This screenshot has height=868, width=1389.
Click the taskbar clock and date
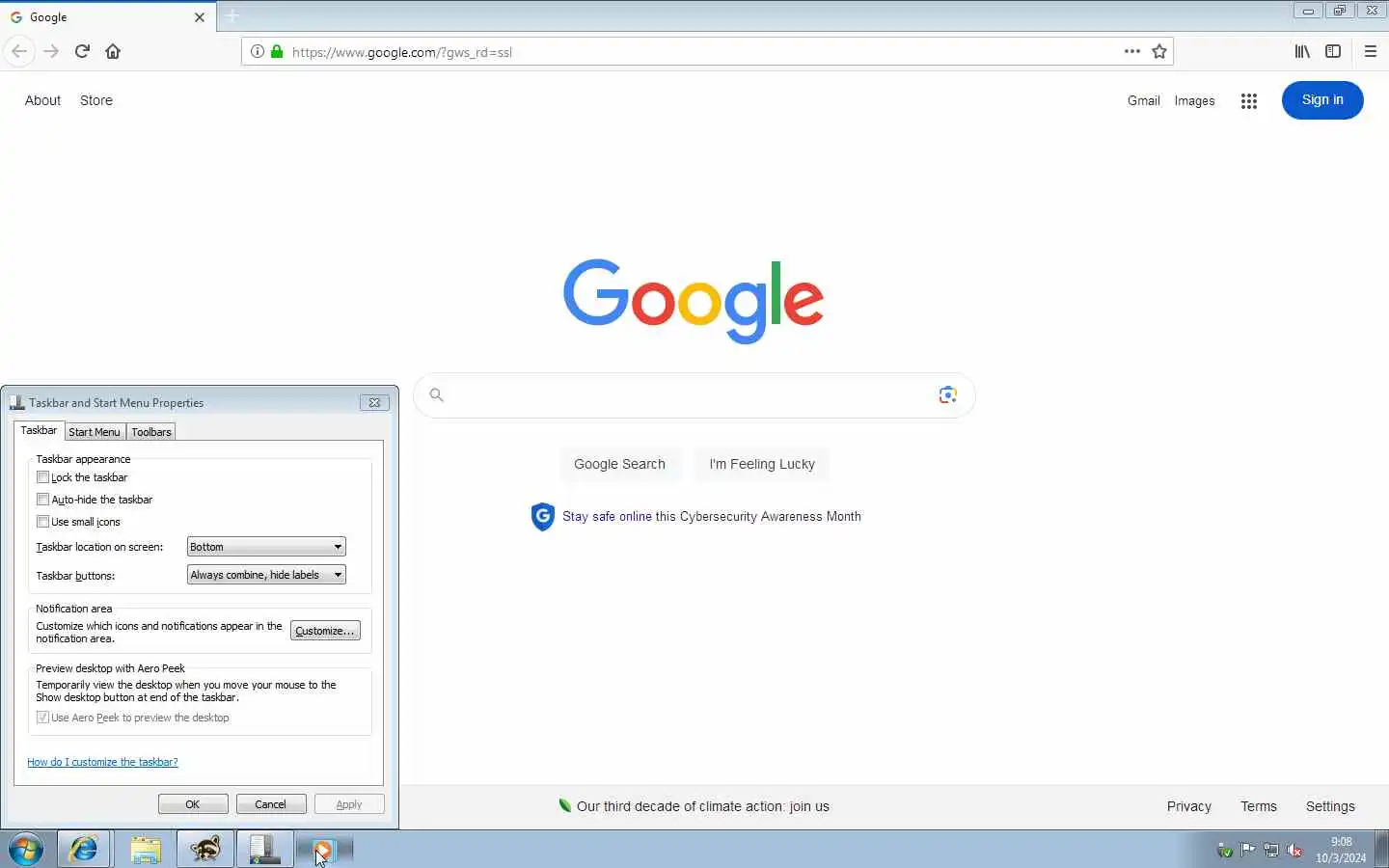click(1341, 850)
